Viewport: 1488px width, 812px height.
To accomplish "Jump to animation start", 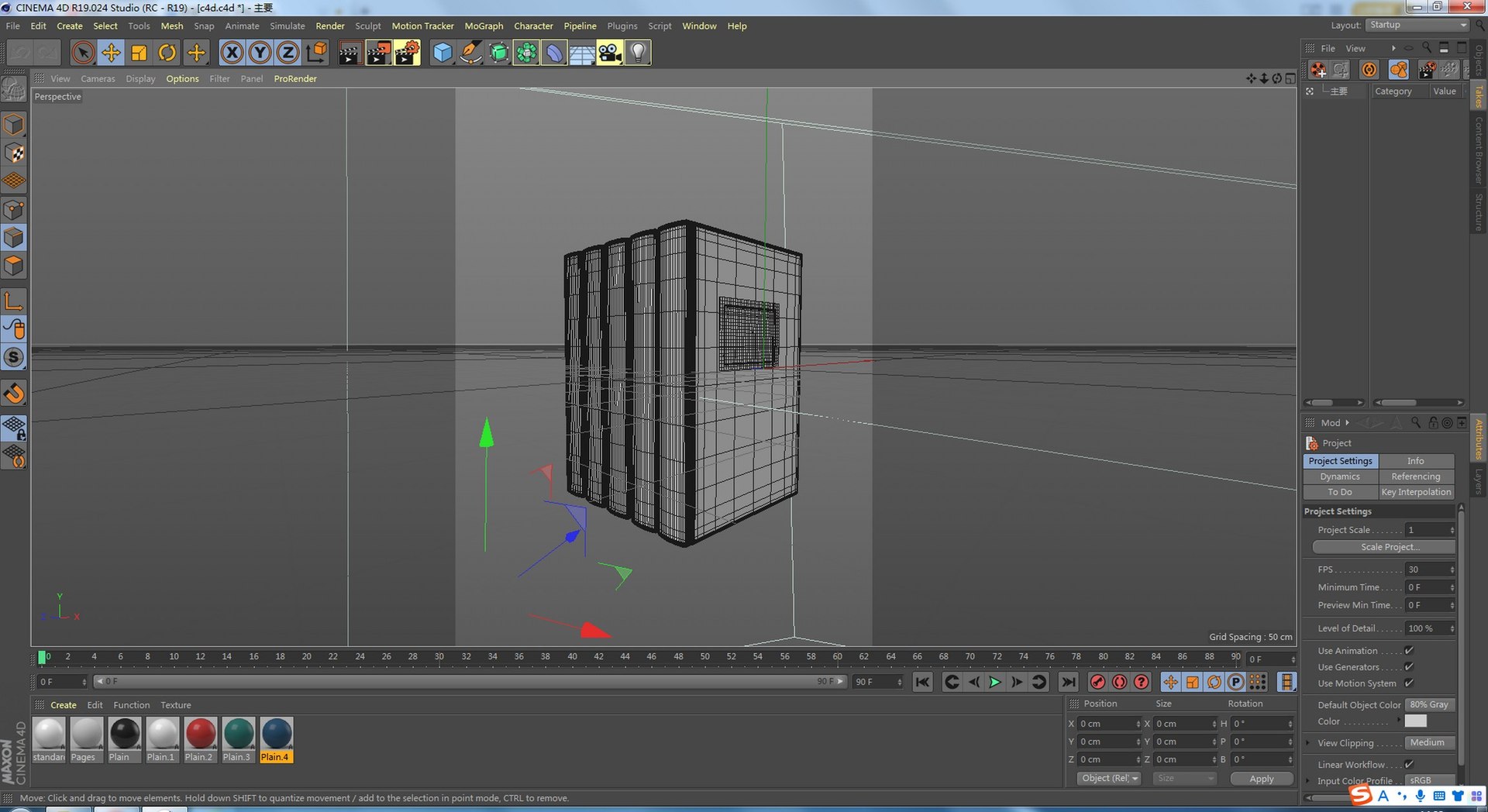I will (x=922, y=682).
